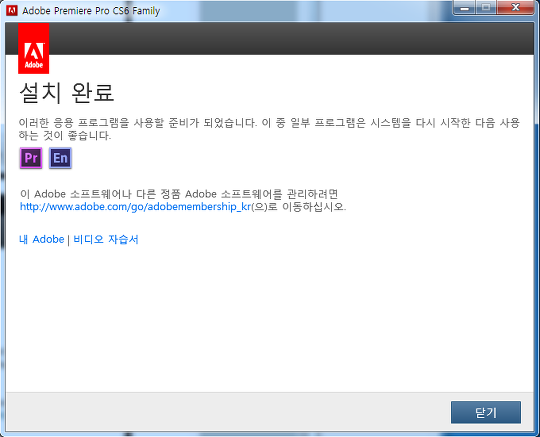Open the adobemembership_kr web link
540x437 pixels.
(x=135, y=207)
